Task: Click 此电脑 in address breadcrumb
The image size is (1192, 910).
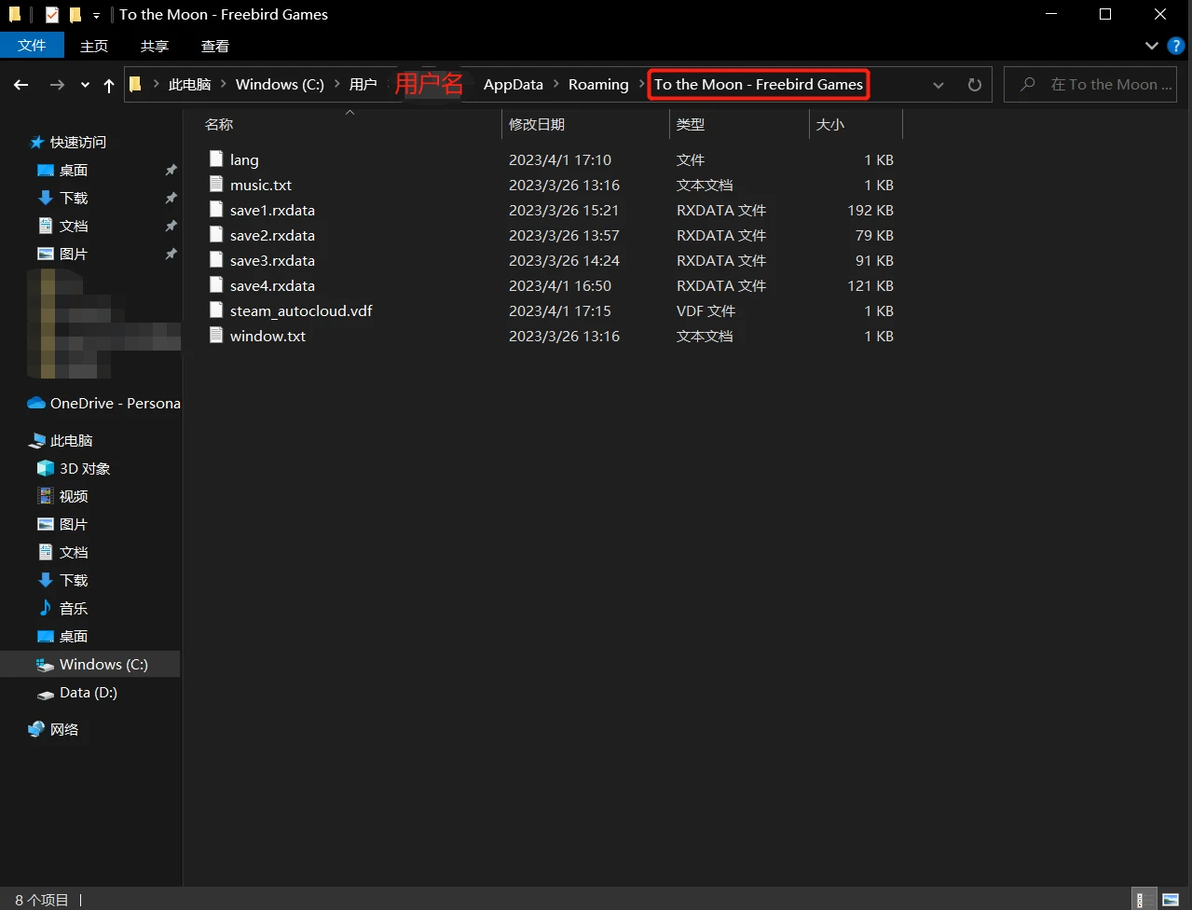Action: pos(189,84)
